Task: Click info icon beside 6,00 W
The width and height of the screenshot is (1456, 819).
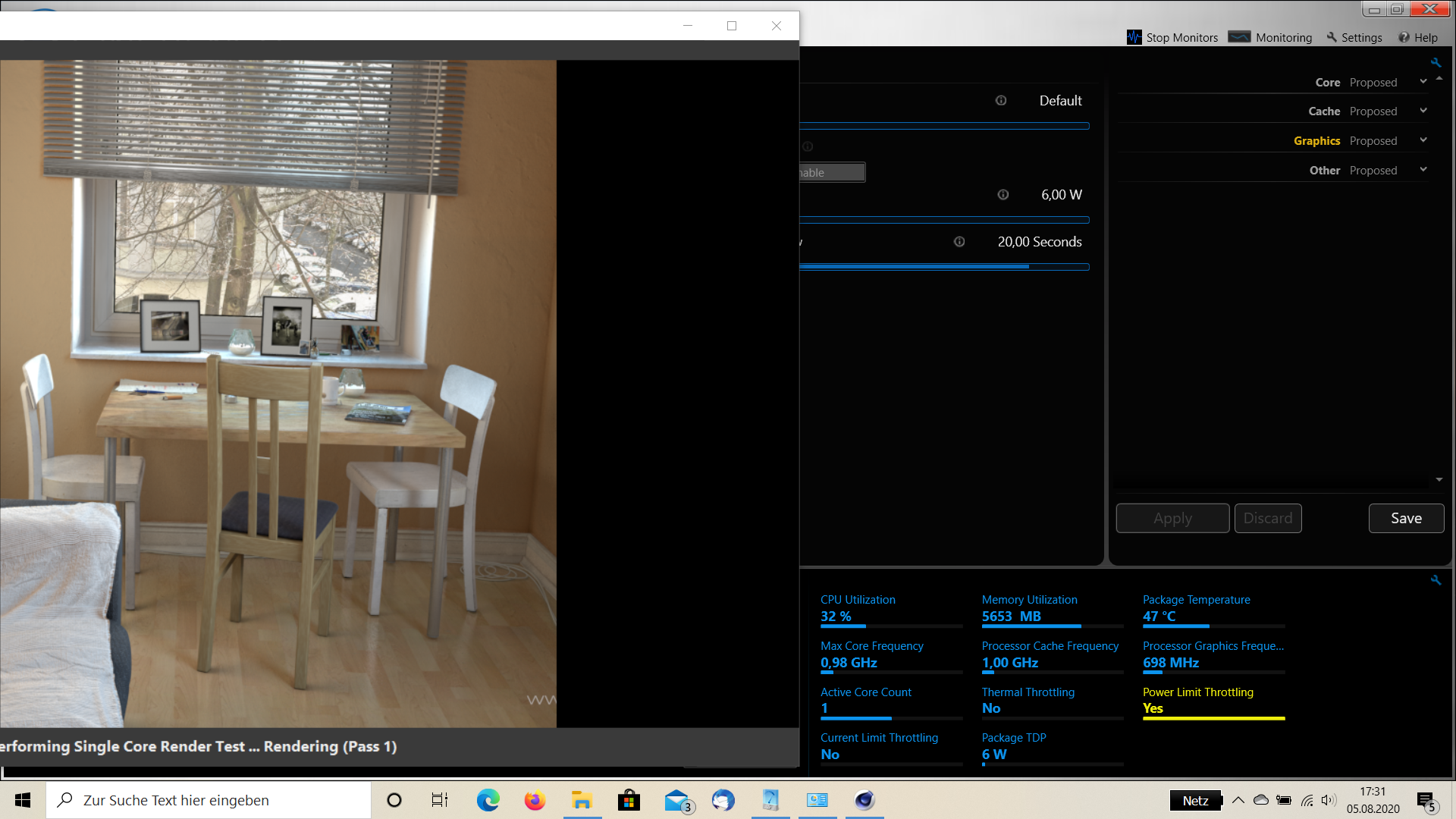Action: [x=1003, y=195]
